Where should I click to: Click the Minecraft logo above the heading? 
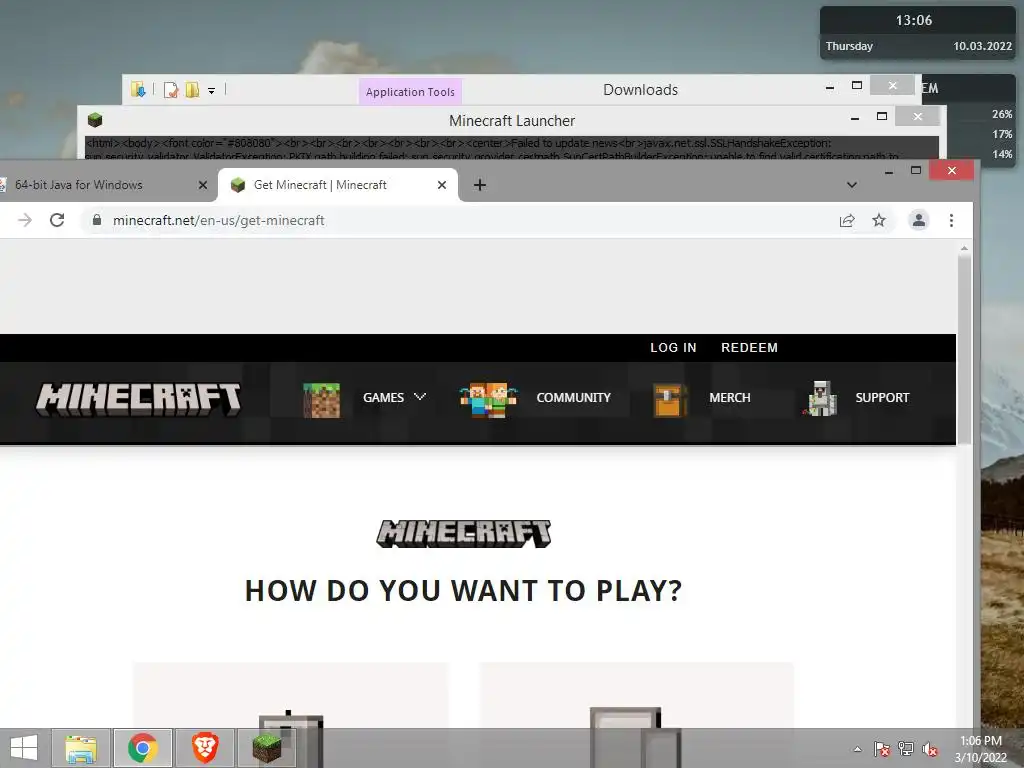click(464, 534)
